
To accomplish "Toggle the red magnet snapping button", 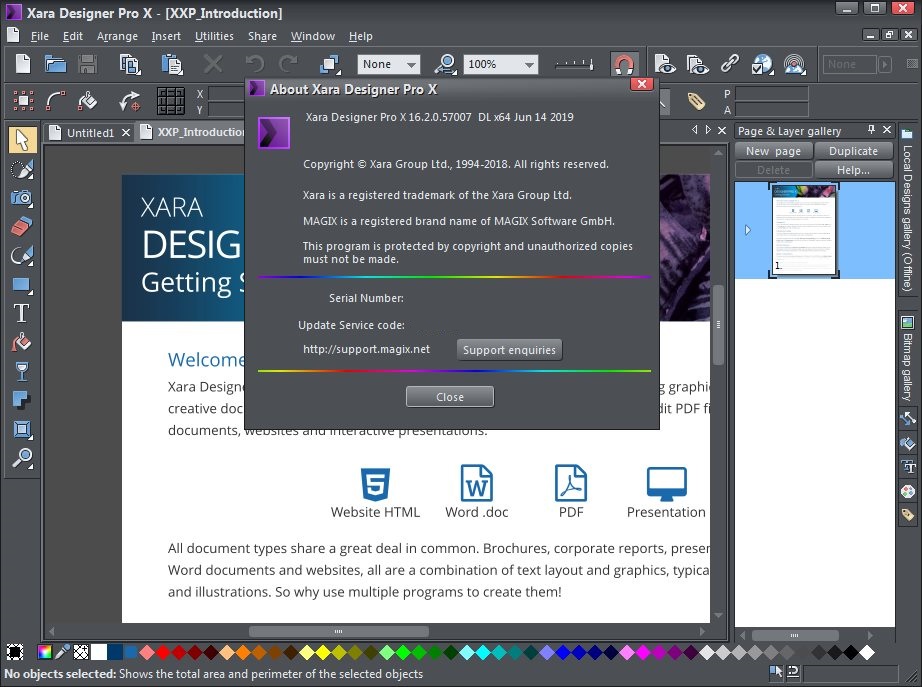I will pos(623,64).
